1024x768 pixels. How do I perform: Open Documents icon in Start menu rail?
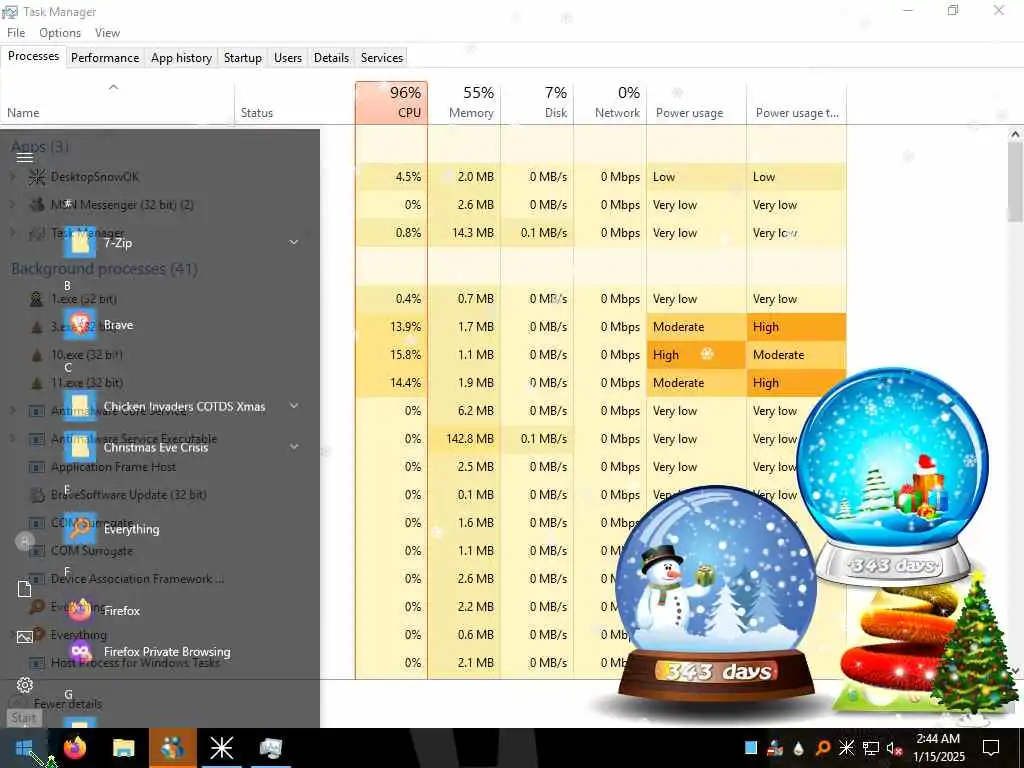pos(24,589)
